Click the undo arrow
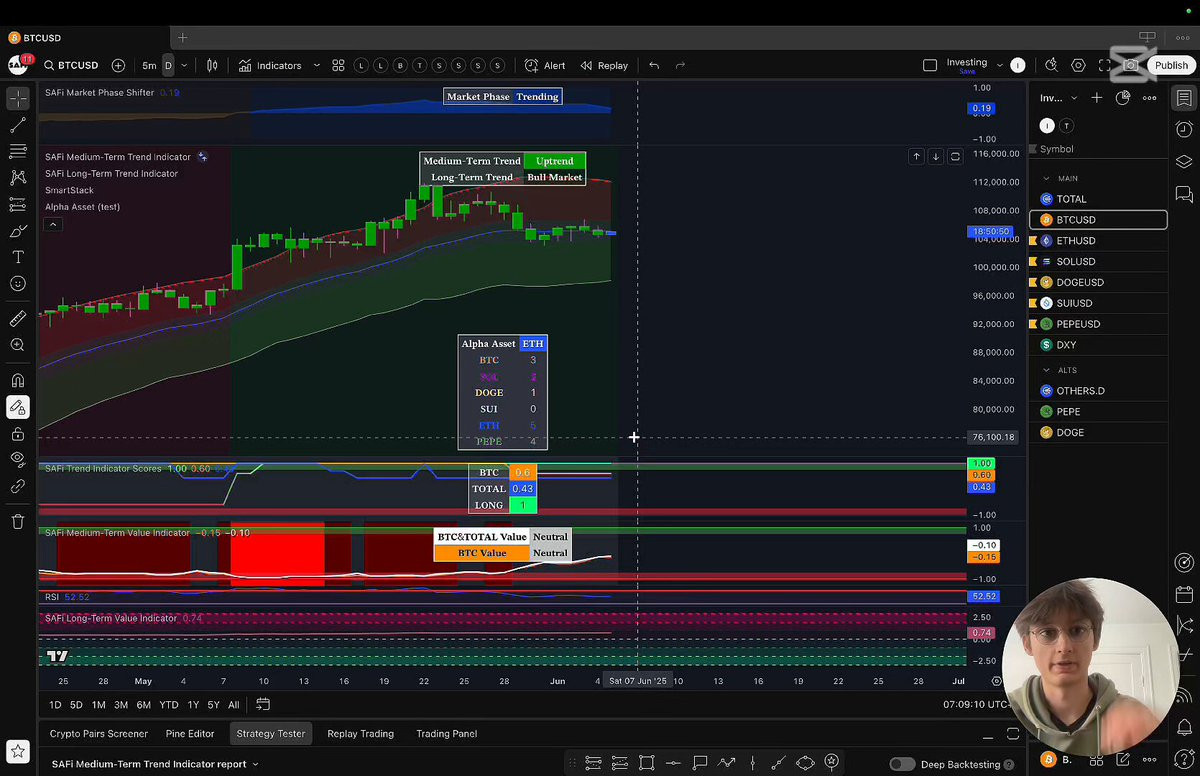Screen dimensions: 1200x776 point(654,65)
